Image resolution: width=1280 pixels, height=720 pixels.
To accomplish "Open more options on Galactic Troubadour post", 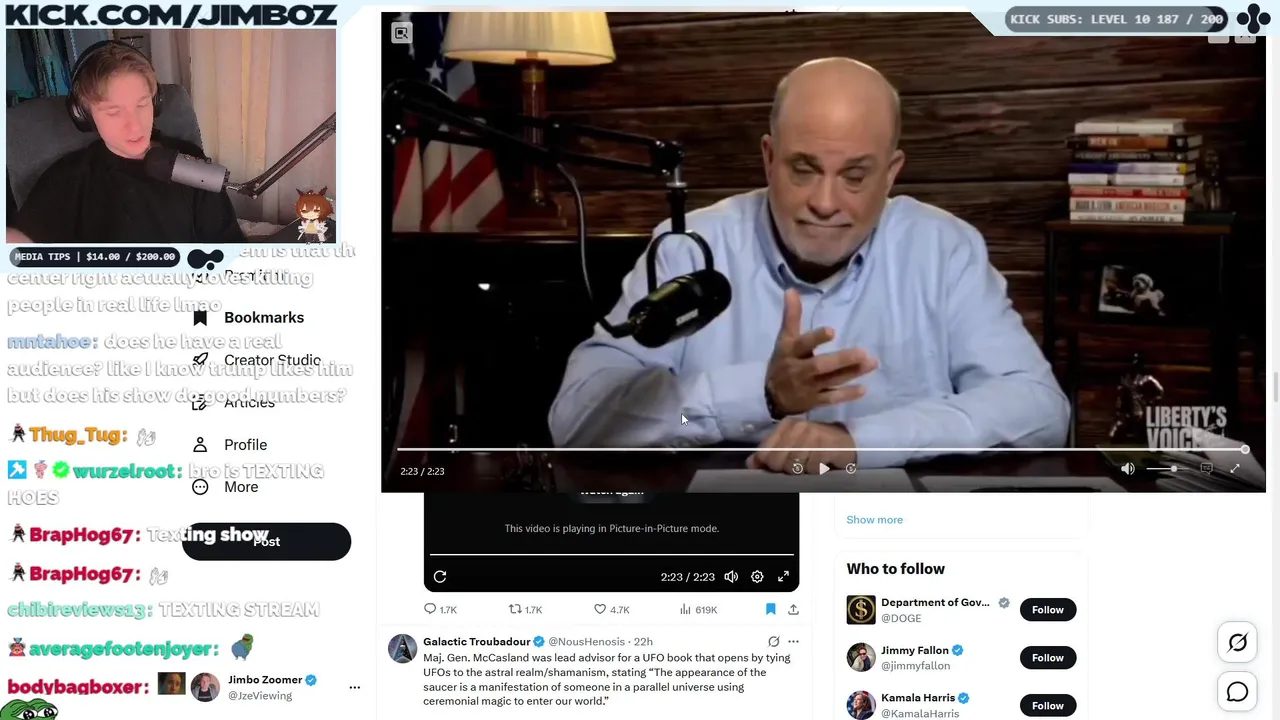I will 793,641.
